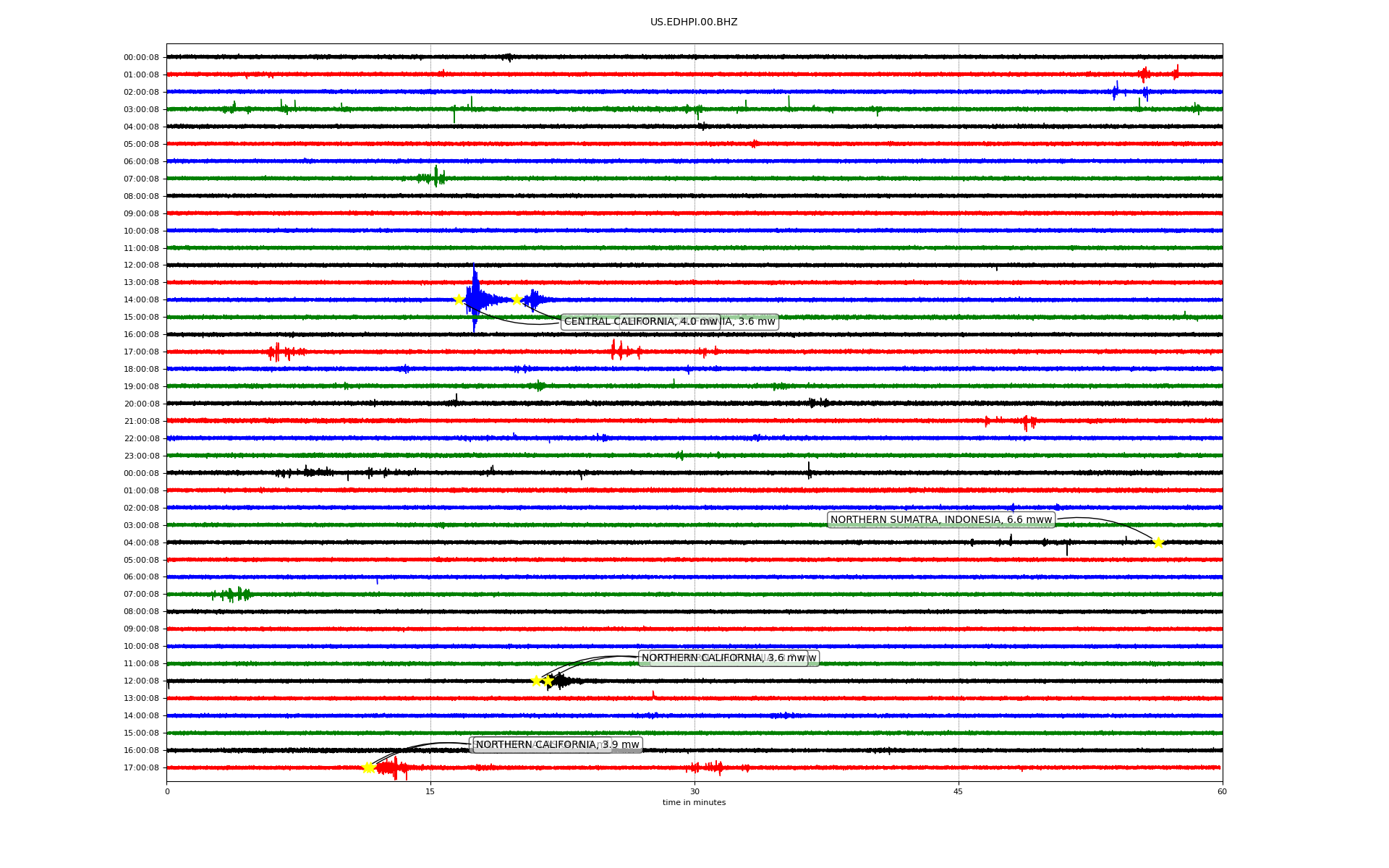Click the 45 tick label on x-axis

(958, 791)
